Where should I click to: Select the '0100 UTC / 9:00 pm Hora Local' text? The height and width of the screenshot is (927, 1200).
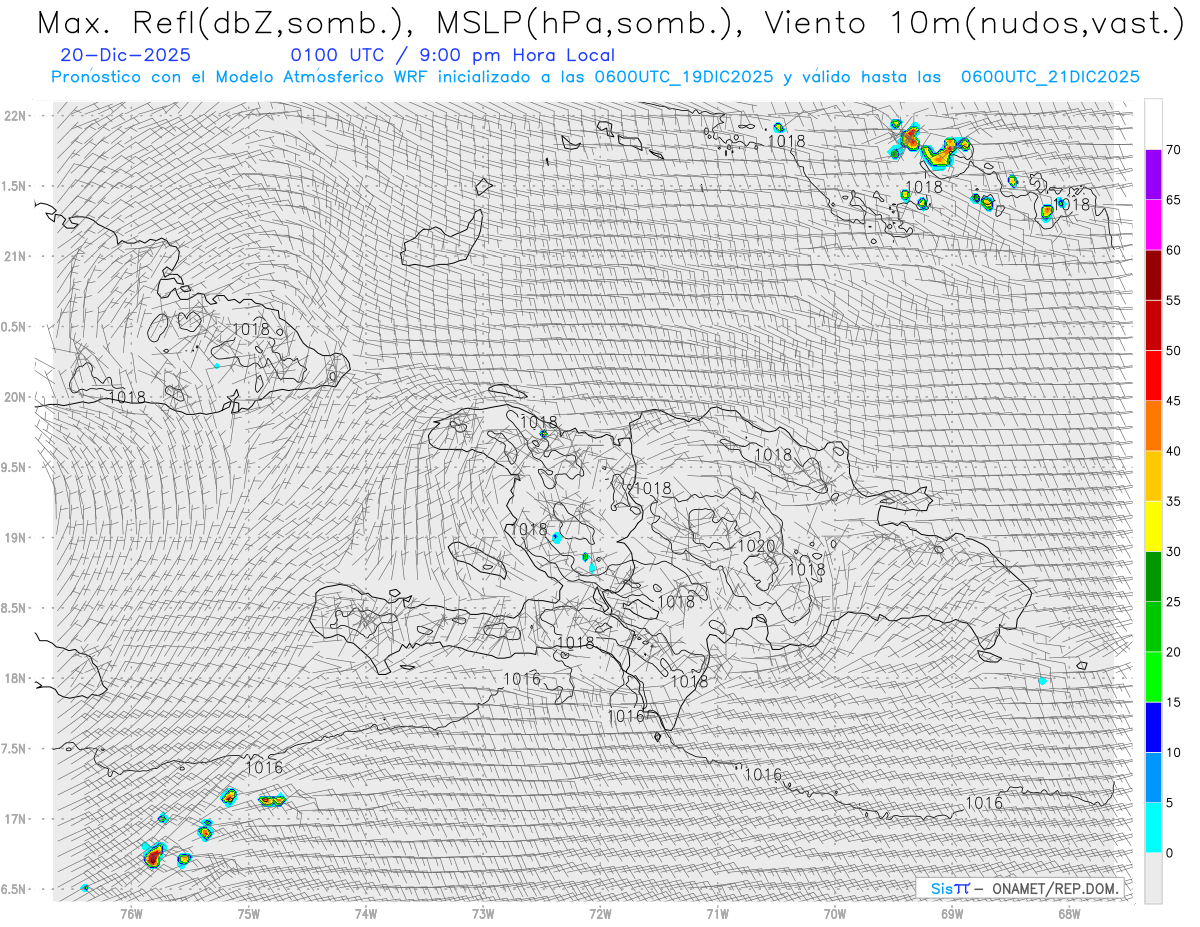point(453,55)
